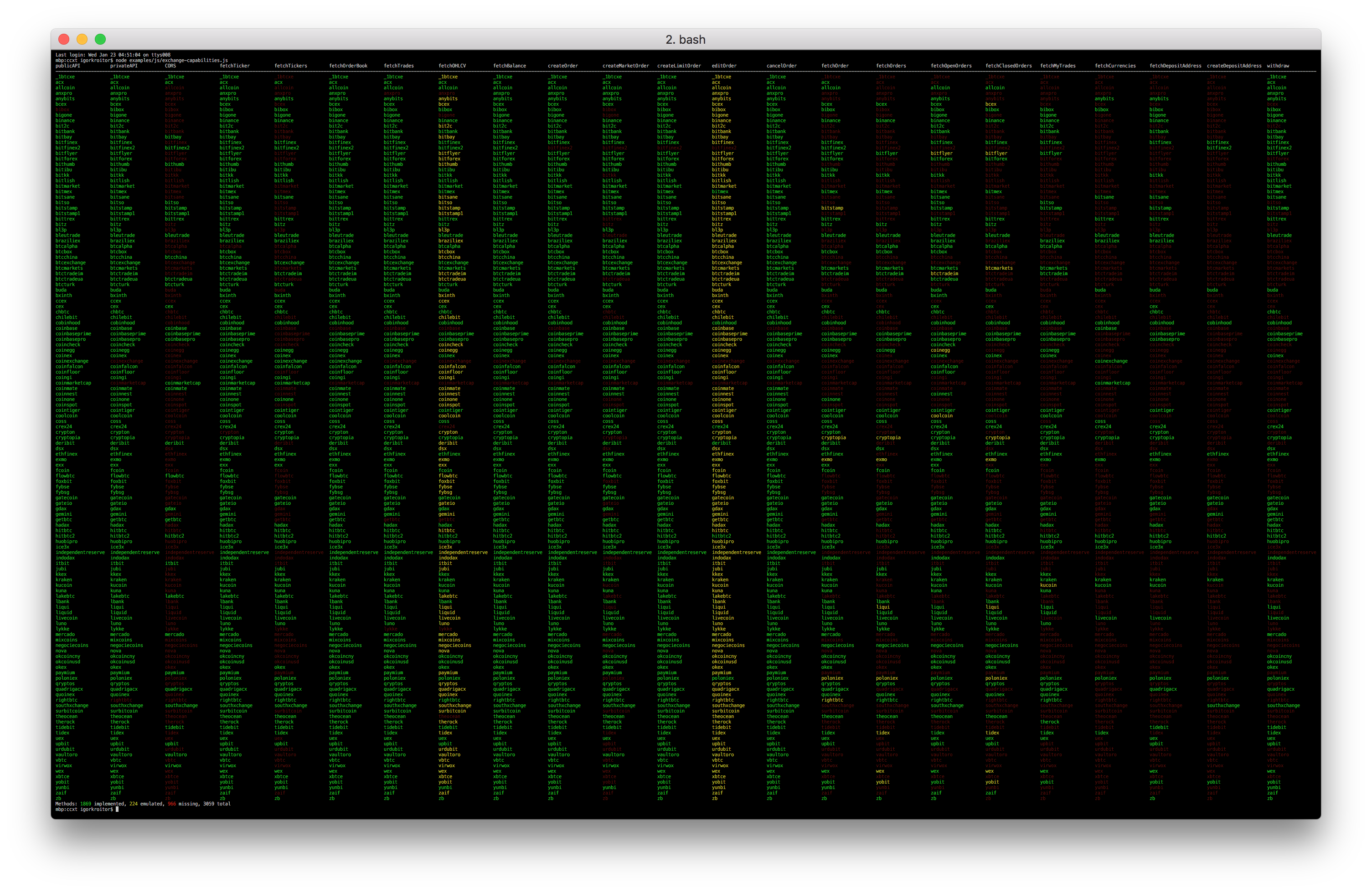Click the red close window button

64,39
